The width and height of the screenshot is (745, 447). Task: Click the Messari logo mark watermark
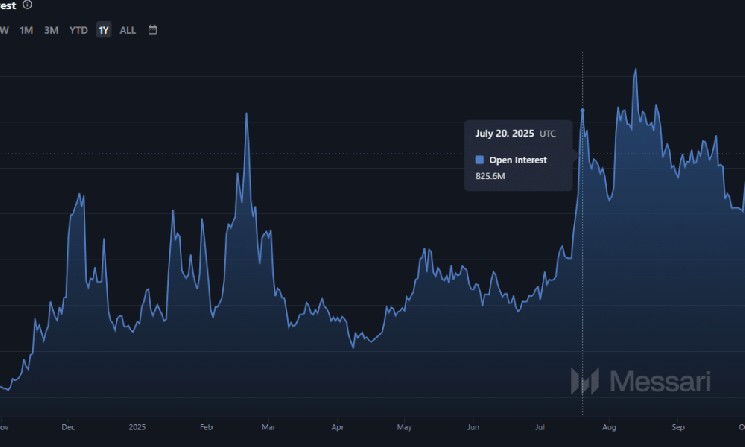coord(584,381)
